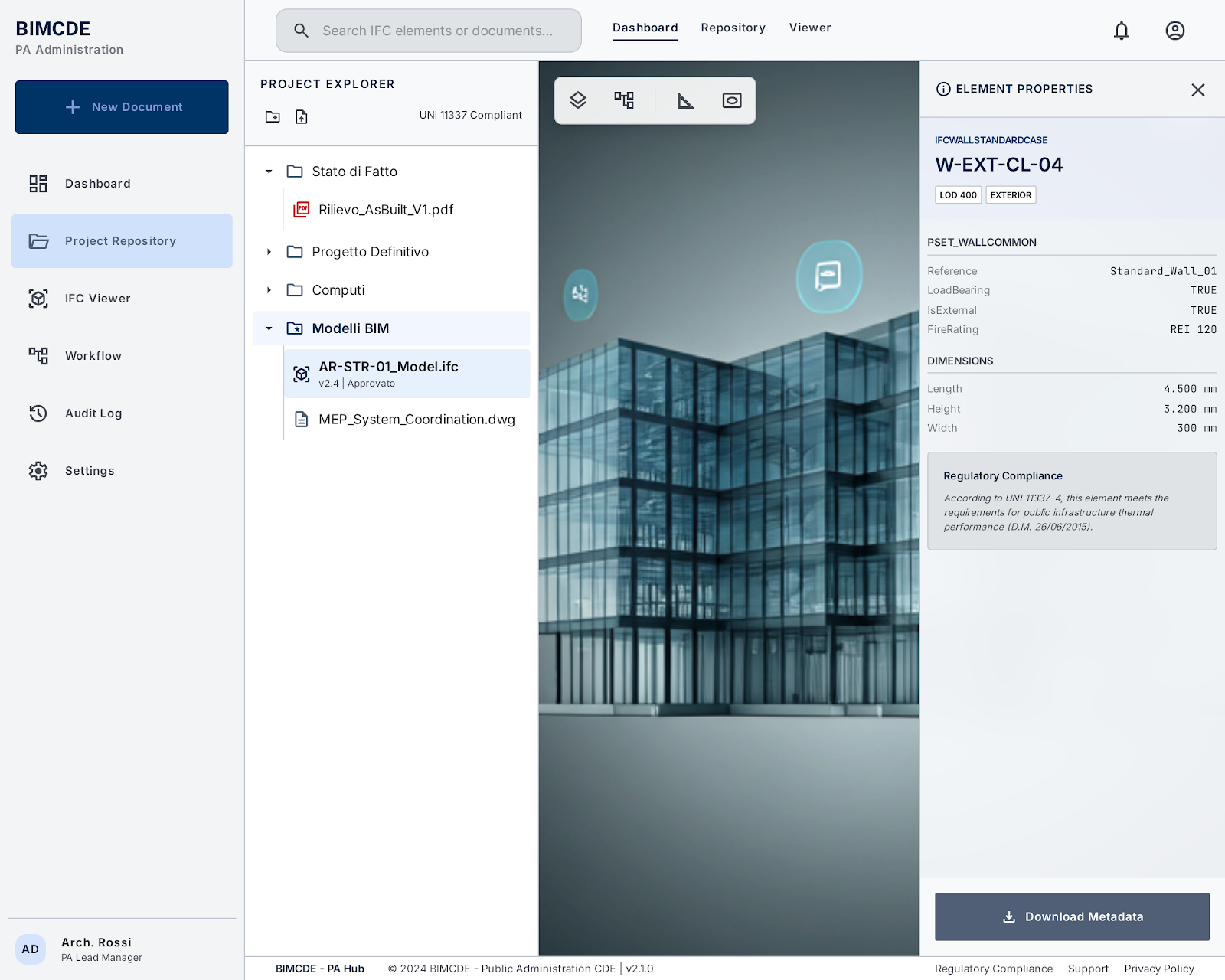Open the model tree tool in viewer toolbar
This screenshot has width=1225, height=980.
624,100
